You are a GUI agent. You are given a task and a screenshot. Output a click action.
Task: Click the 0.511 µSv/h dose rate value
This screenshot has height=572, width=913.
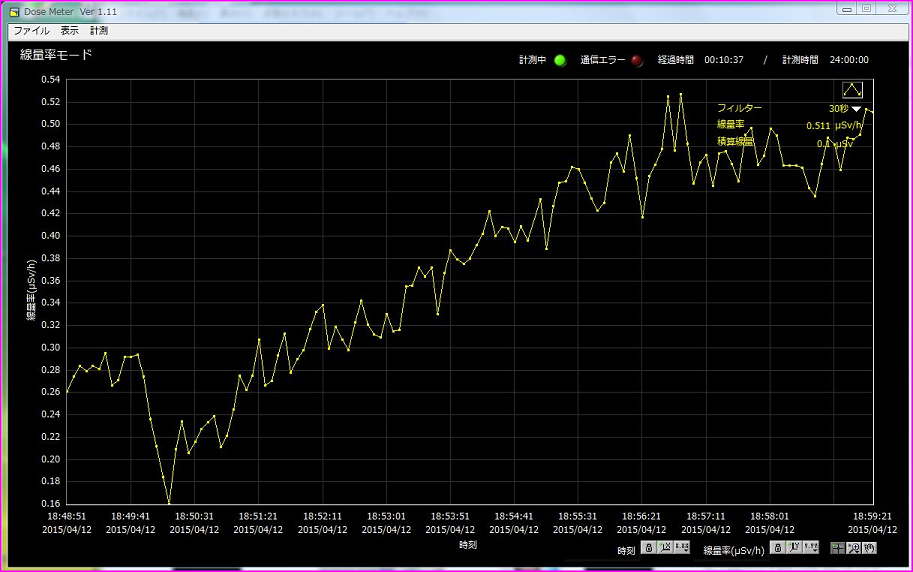[830, 126]
